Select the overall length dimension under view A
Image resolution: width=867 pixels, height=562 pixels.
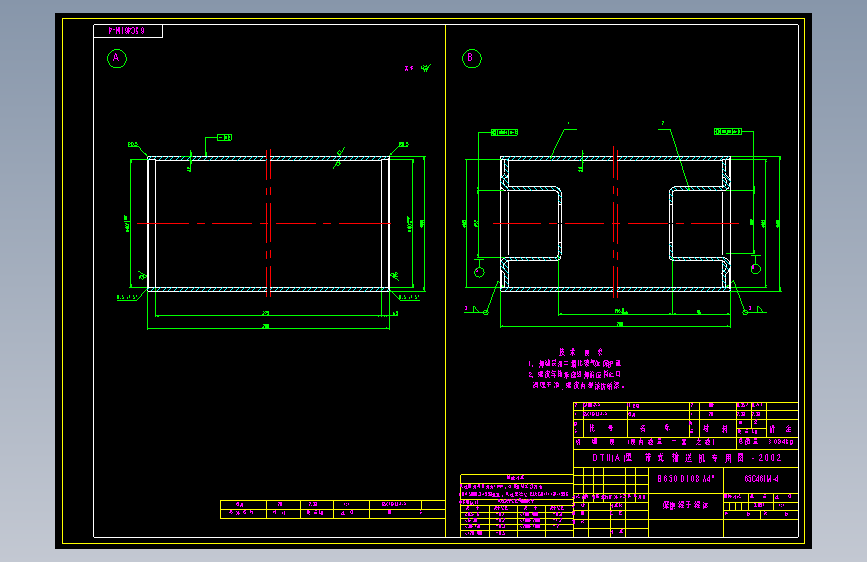tap(268, 327)
